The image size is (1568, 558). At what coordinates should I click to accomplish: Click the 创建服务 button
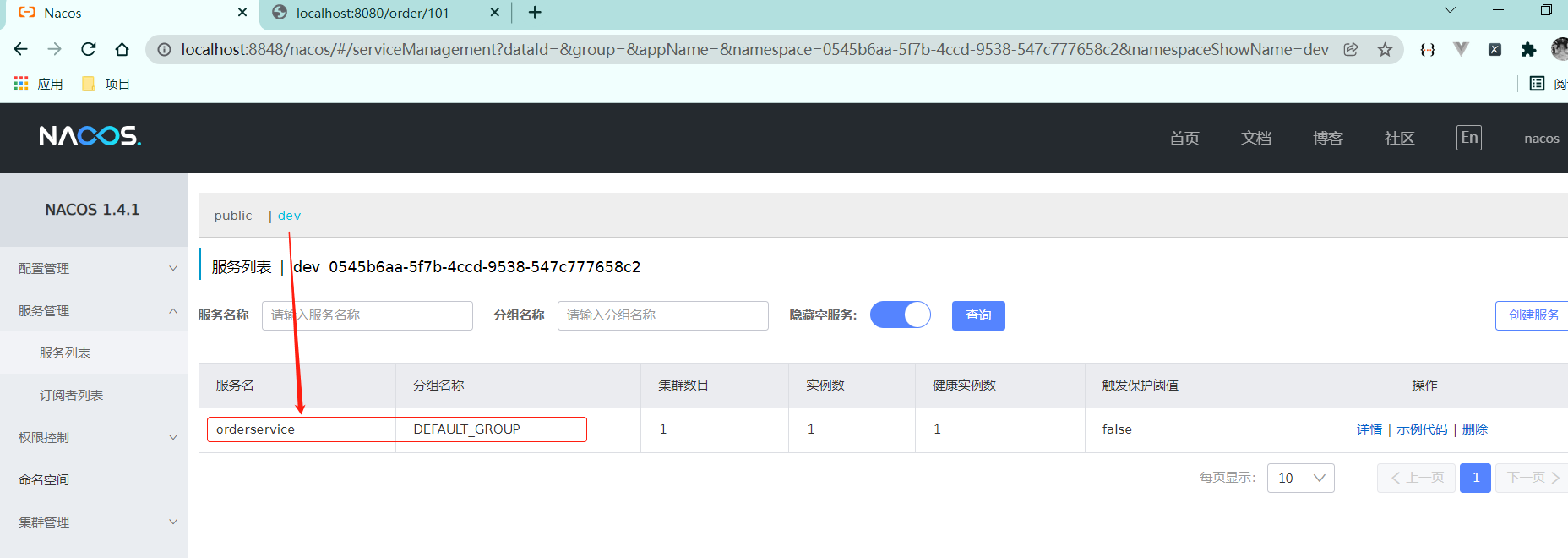(x=1533, y=315)
